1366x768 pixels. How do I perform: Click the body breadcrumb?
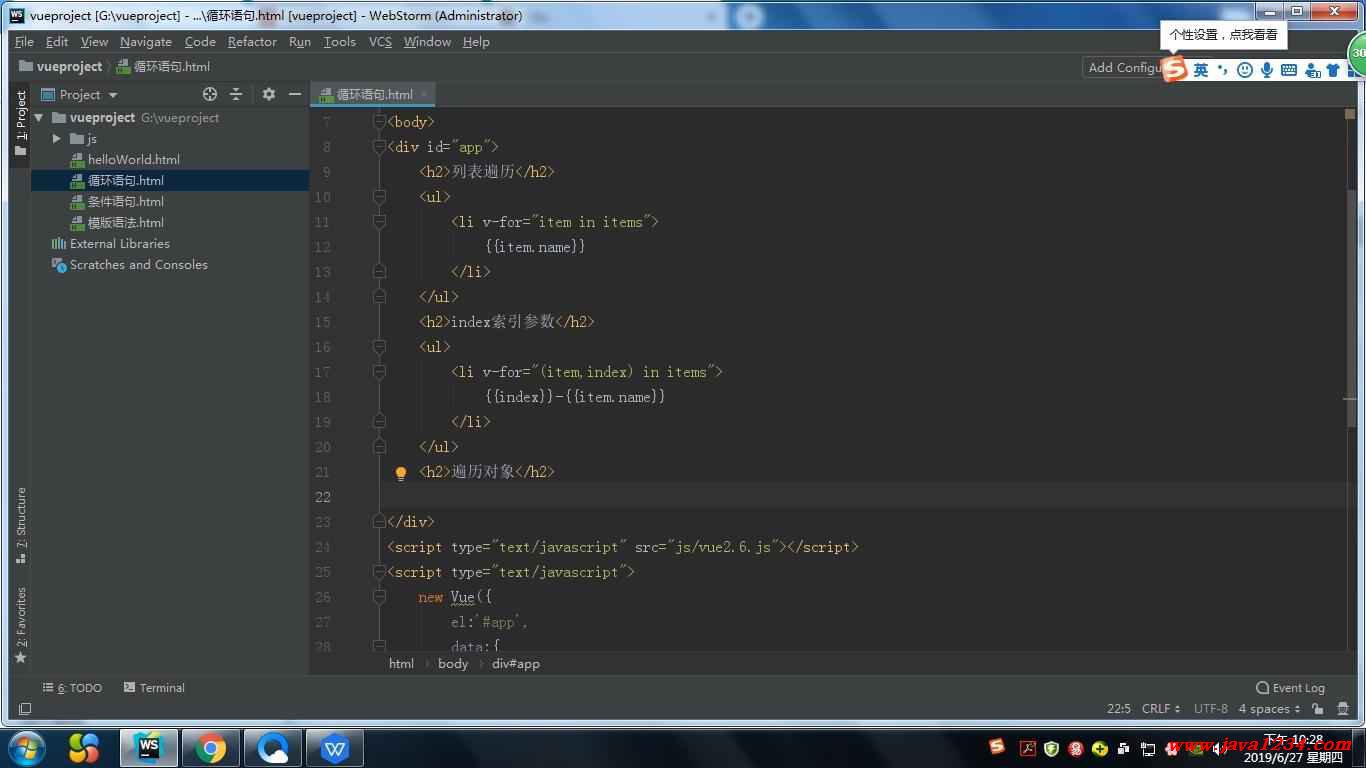pyautogui.click(x=453, y=664)
